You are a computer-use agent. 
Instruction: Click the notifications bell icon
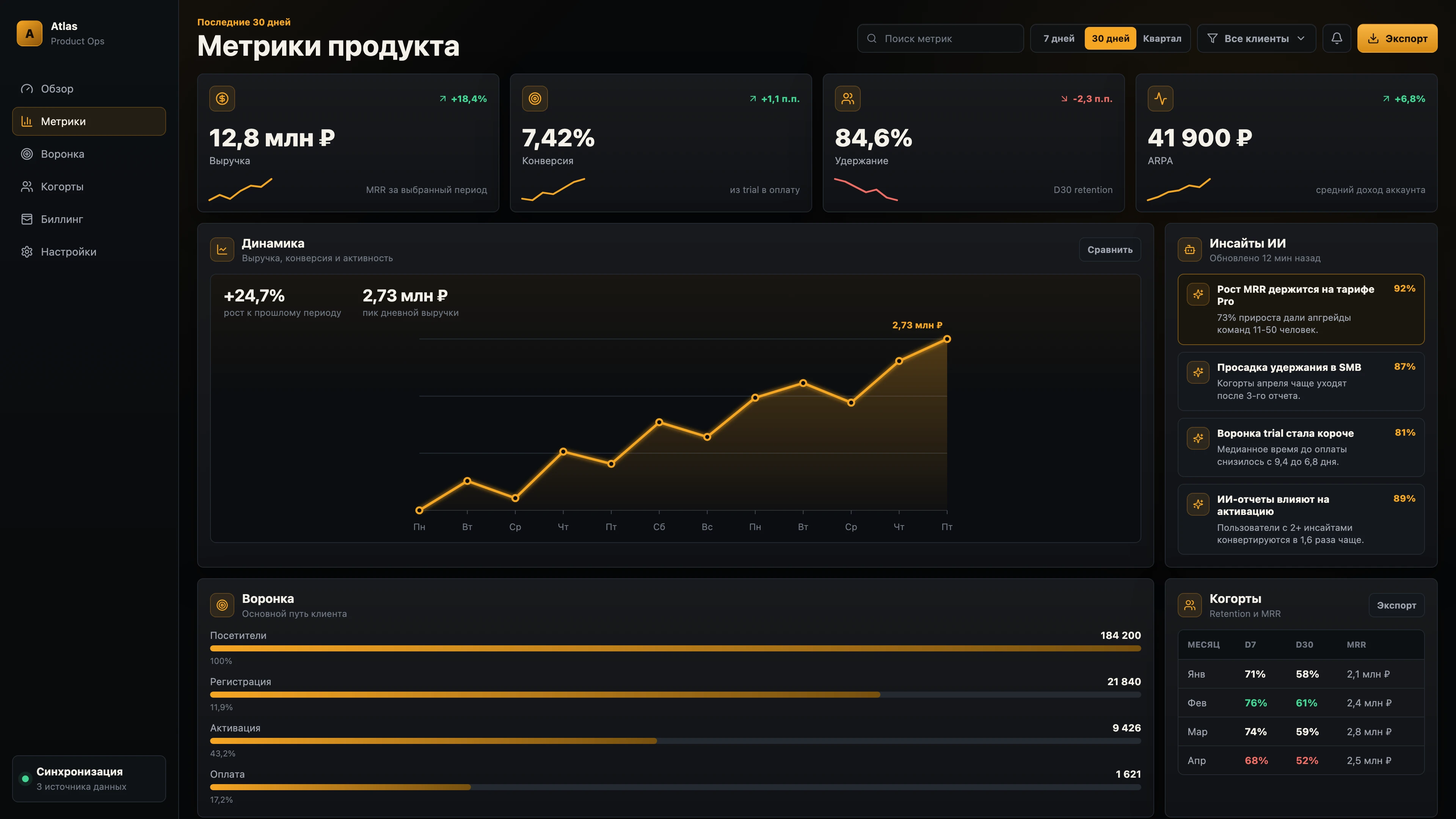(x=1337, y=38)
